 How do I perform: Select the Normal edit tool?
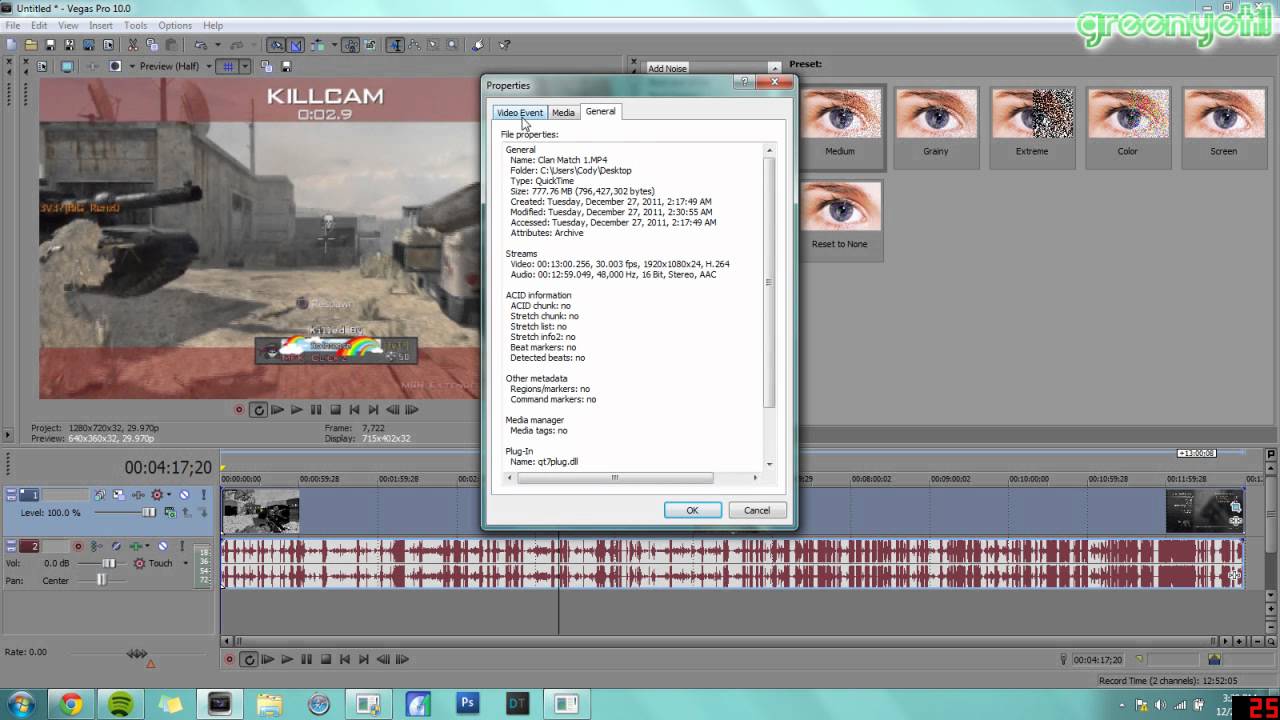[395, 45]
